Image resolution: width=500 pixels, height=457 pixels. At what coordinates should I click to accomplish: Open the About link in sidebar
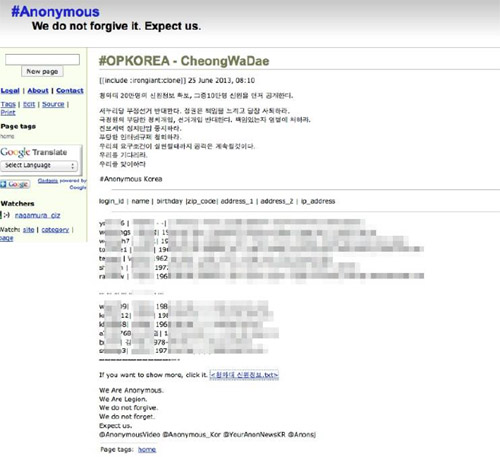pyautogui.click(x=38, y=91)
